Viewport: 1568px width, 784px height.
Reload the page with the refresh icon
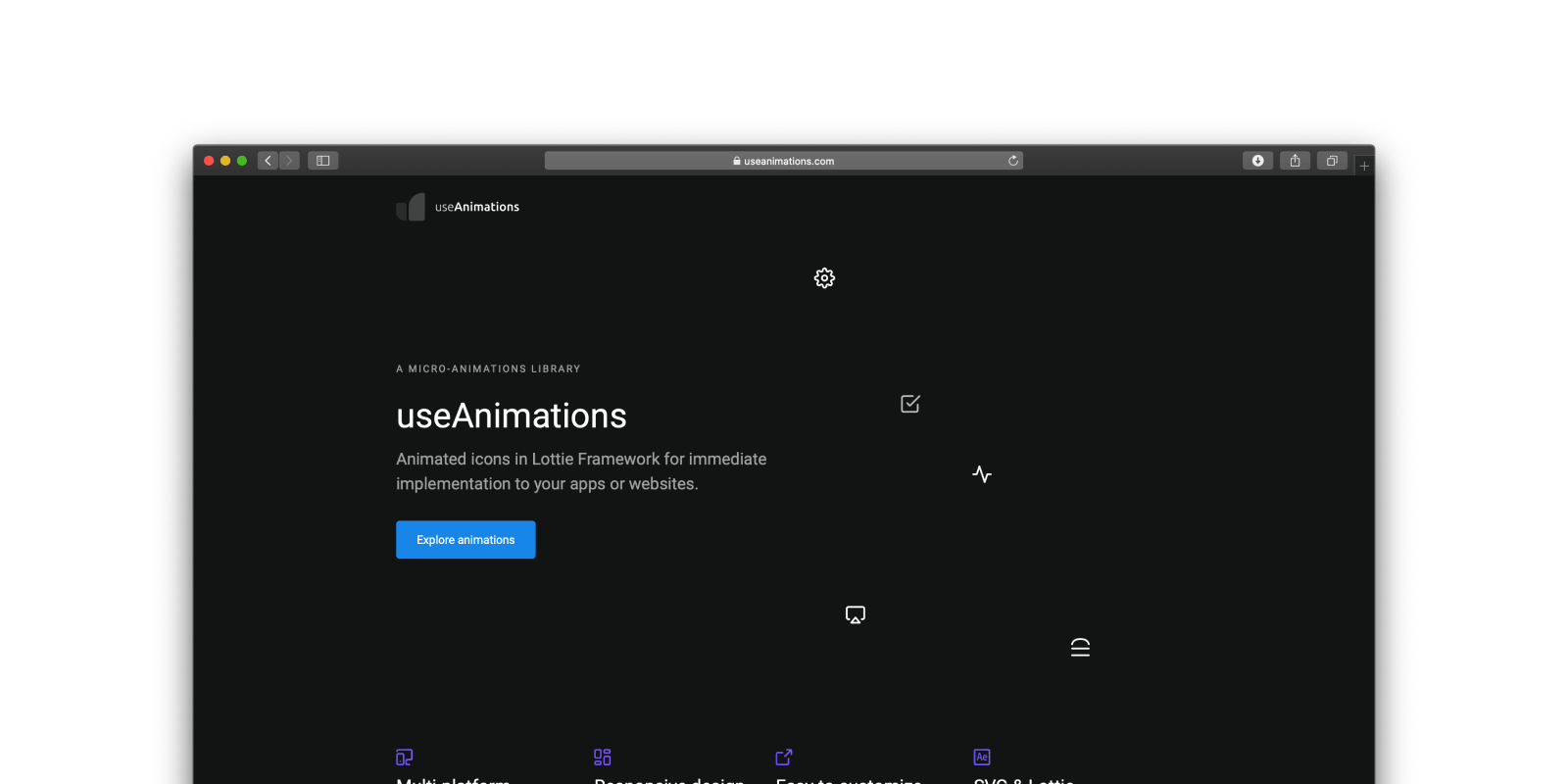click(1013, 161)
